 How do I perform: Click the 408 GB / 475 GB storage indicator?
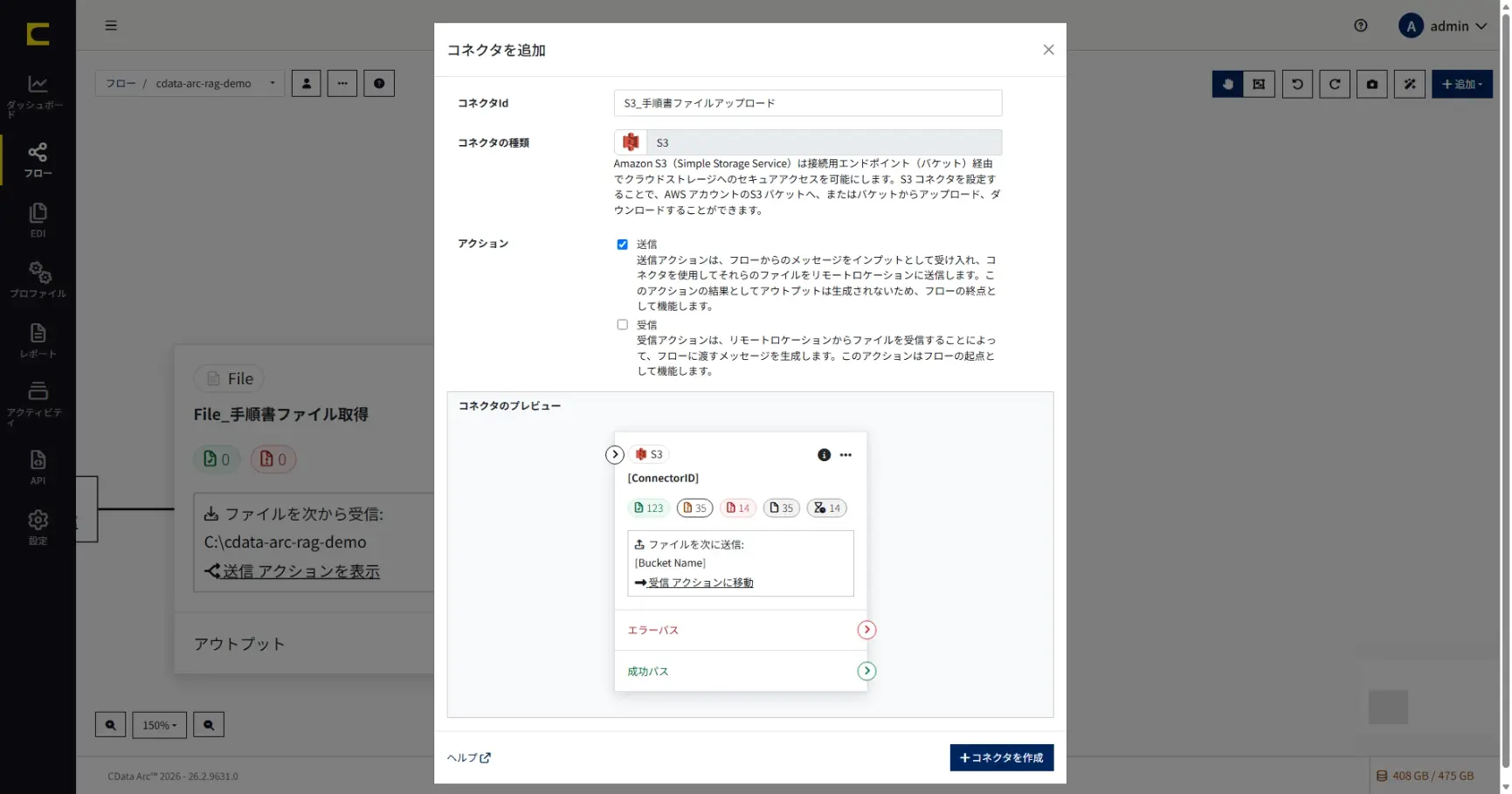[1425, 776]
